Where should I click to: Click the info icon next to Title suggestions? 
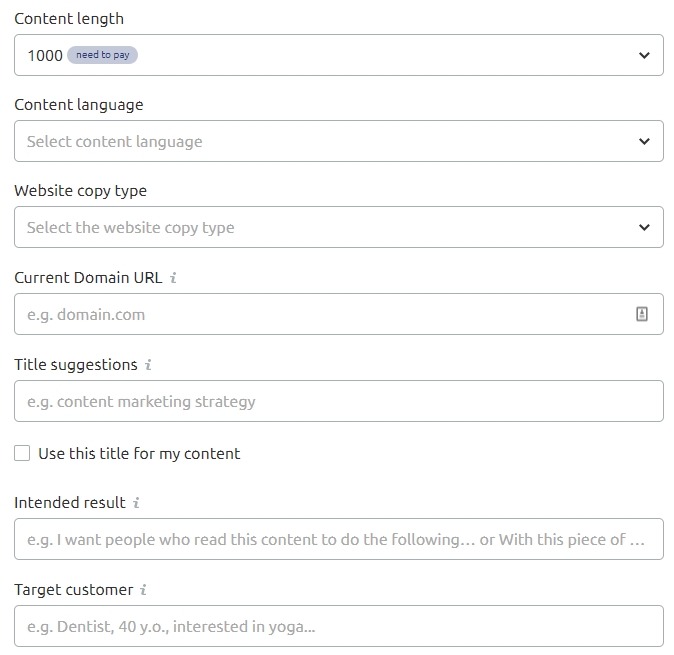click(x=148, y=365)
